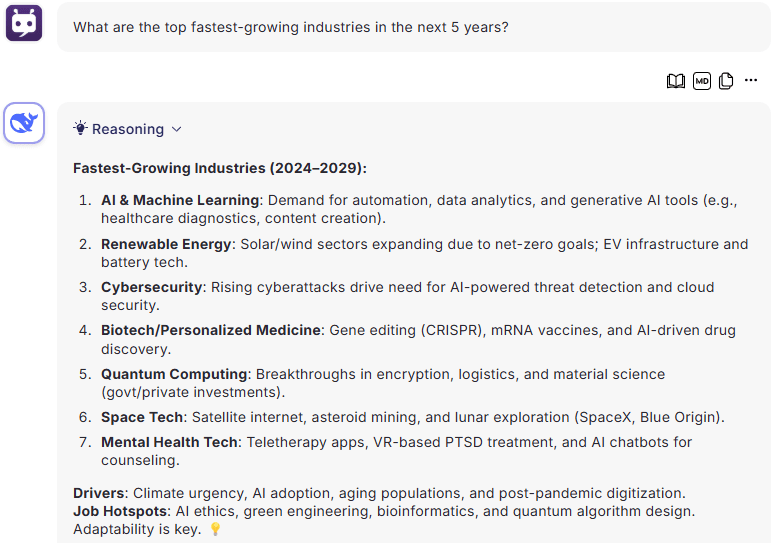Click 'Biotech/Personalized Medicine' bold term
This screenshot has height=543, width=779.
point(211,330)
